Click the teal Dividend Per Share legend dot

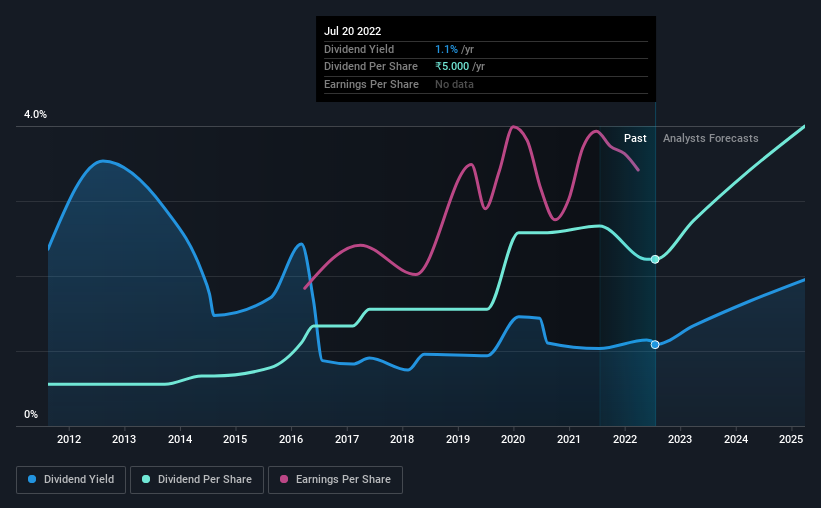pos(146,479)
